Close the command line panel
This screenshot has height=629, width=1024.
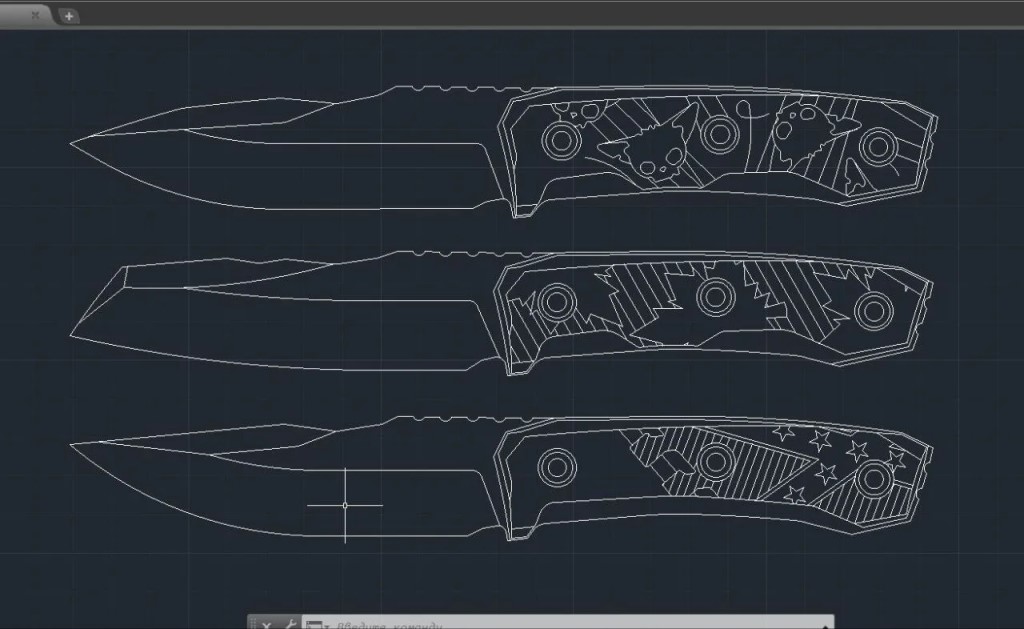click(x=266, y=624)
